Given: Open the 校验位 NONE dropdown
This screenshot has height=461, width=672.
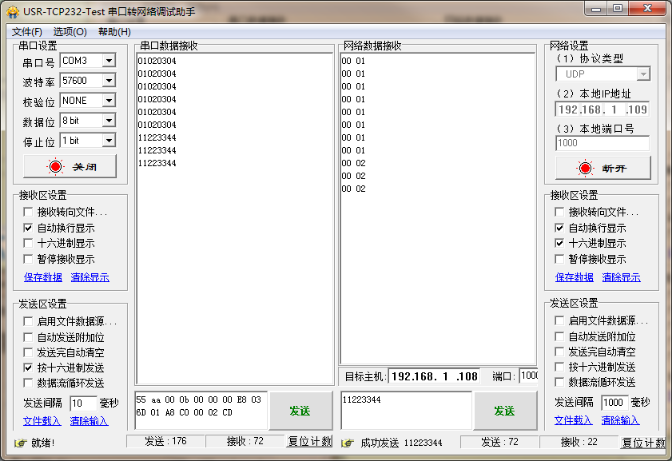Looking at the screenshot, I should (108, 101).
